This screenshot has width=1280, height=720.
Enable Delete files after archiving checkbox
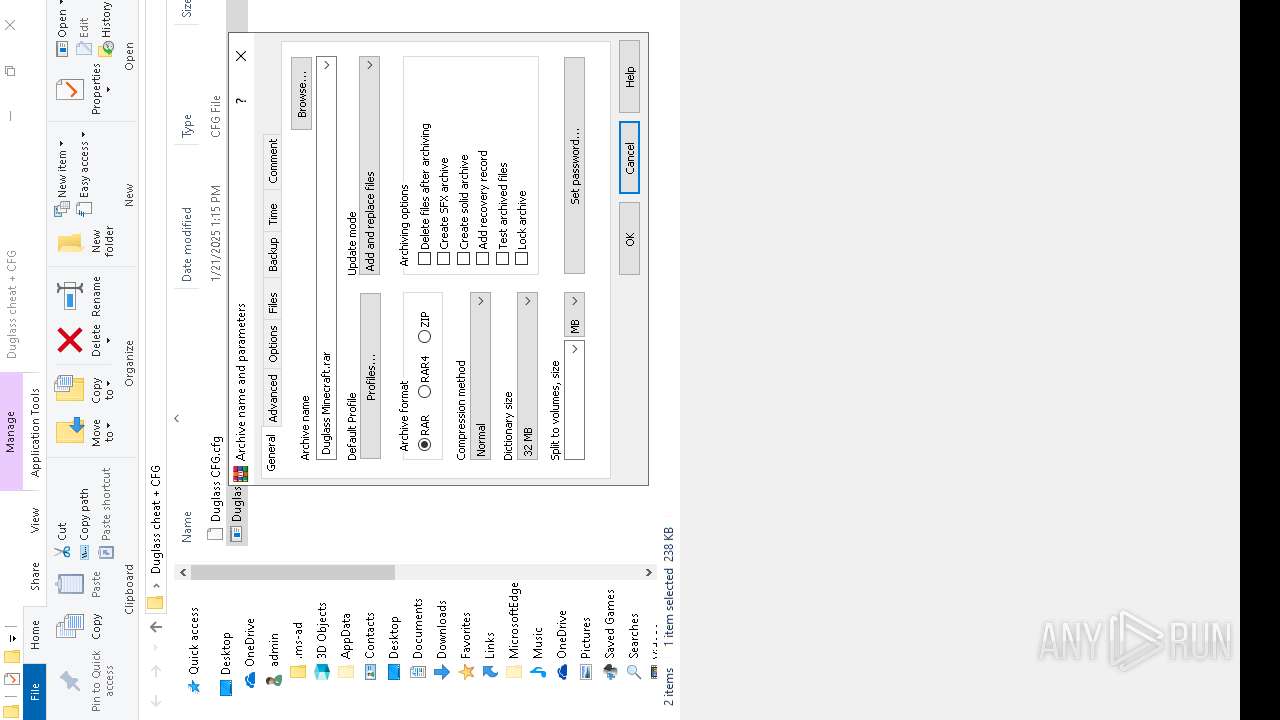[x=424, y=259]
